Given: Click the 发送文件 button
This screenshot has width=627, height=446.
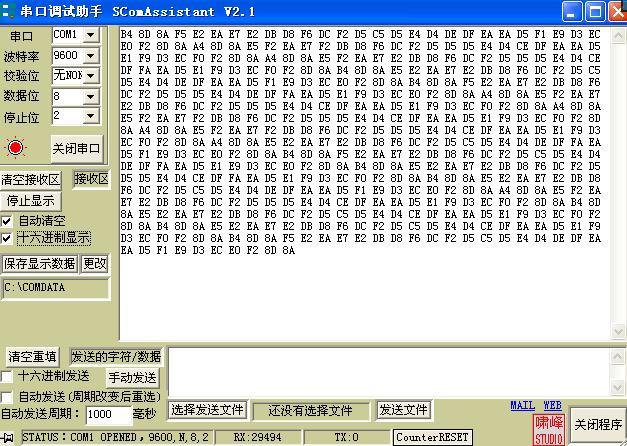Looking at the screenshot, I should (x=403, y=410).
